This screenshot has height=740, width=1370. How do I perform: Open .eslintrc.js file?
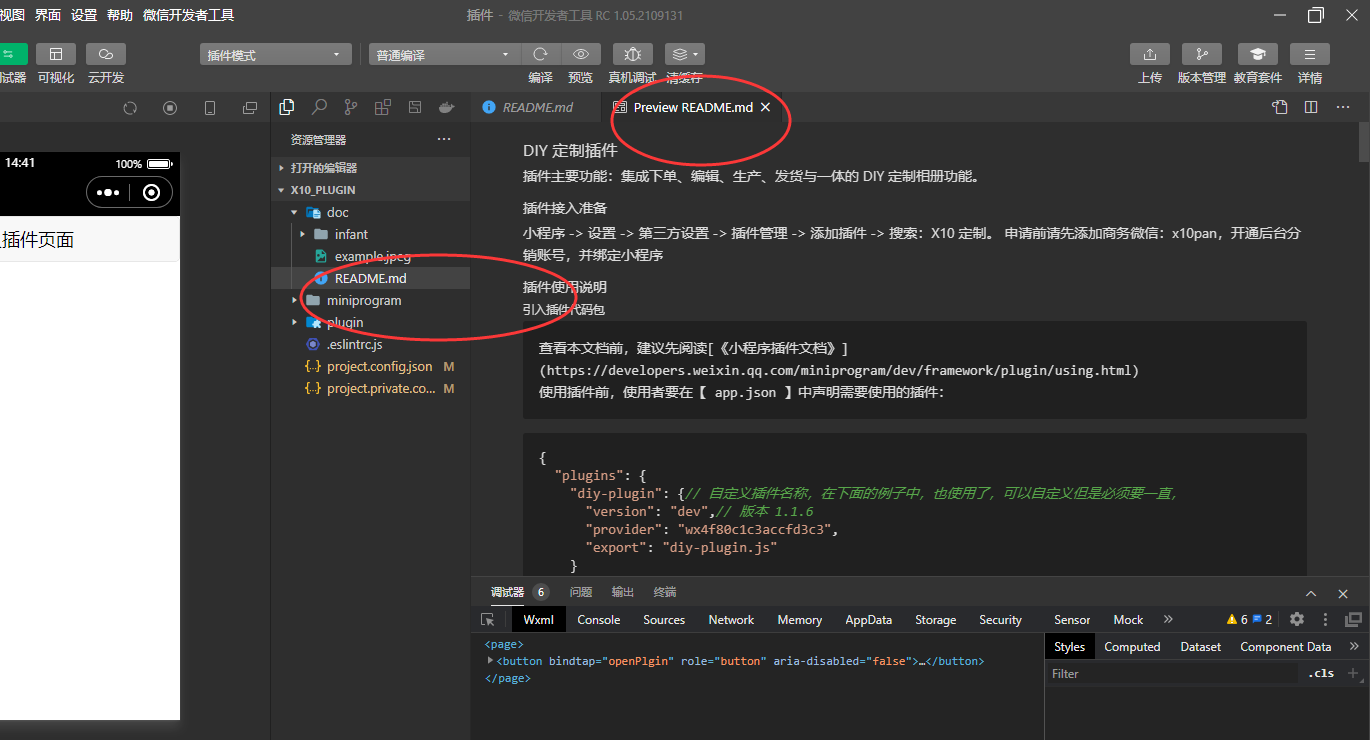(x=370, y=344)
